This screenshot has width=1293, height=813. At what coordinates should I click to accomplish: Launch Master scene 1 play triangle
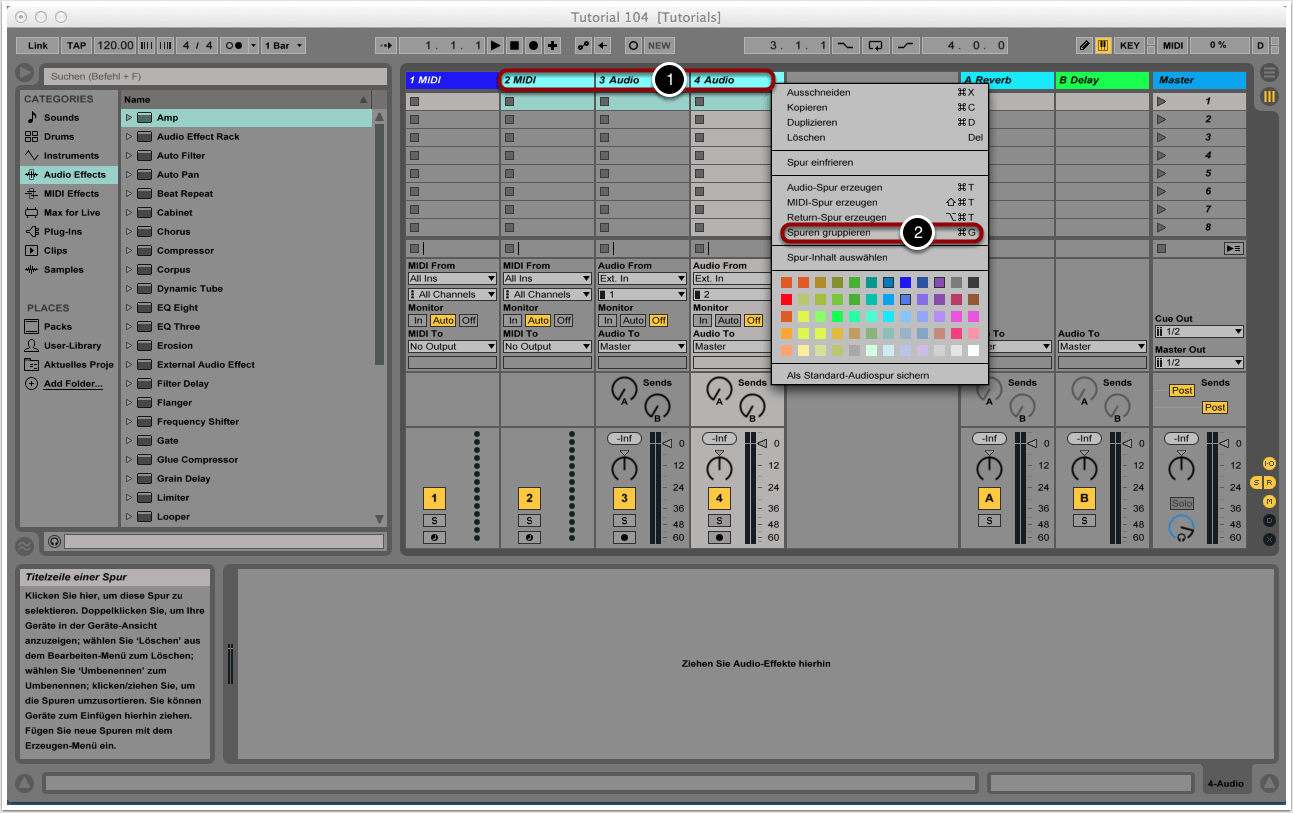click(x=1161, y=101)
